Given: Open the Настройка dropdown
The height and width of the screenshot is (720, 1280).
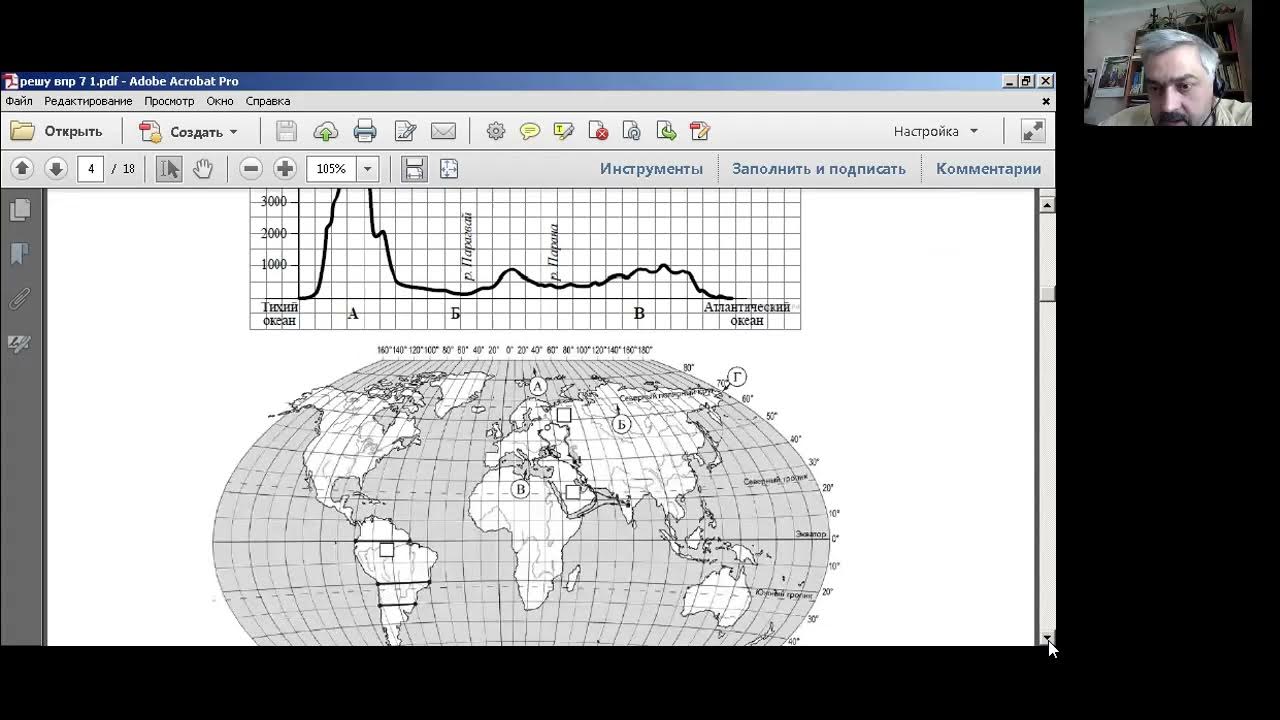Looking at the screenshot, I should [x=936, y=131].
